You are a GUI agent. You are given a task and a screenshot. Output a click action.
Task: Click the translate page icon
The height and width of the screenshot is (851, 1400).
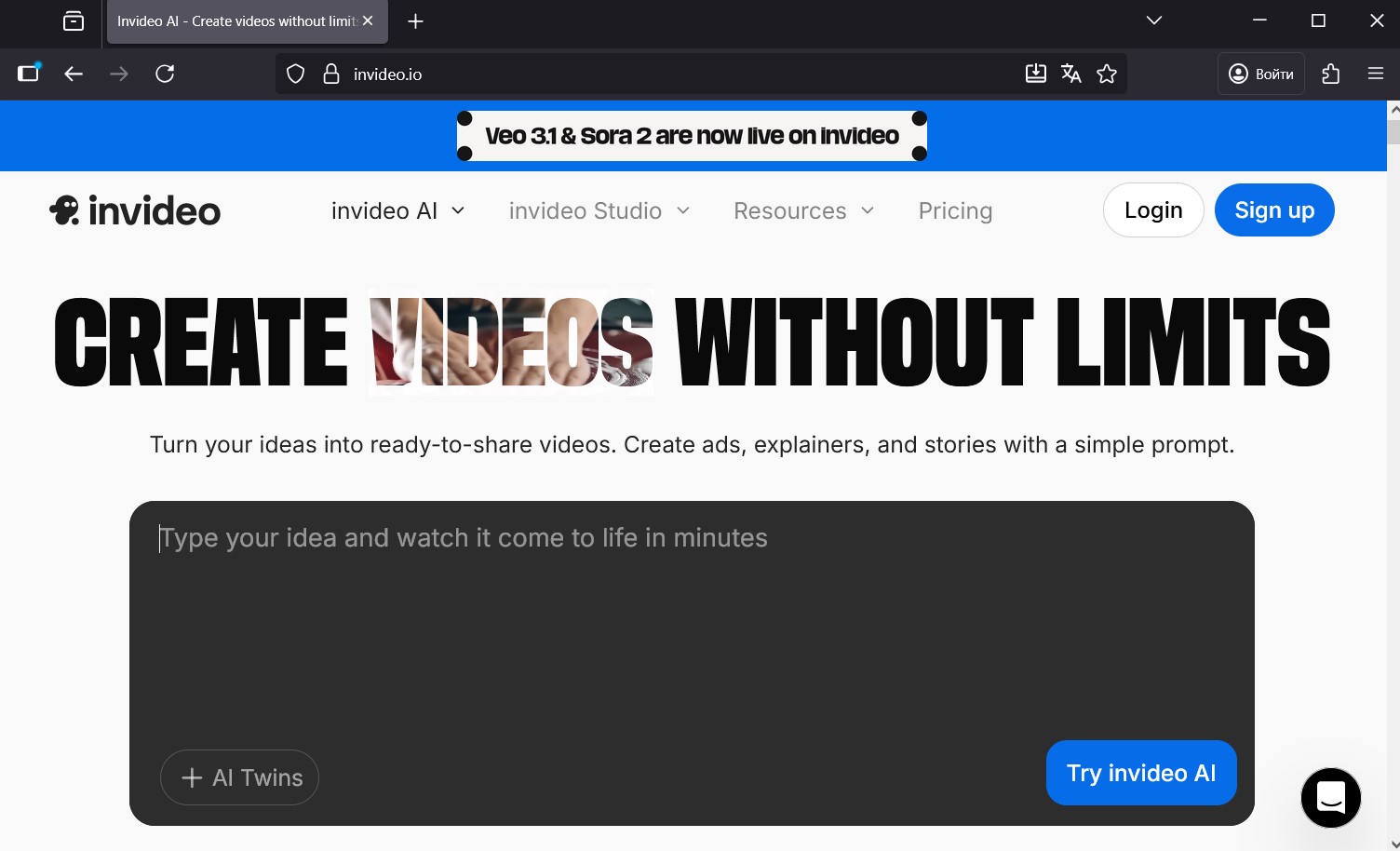[1071, 74]
